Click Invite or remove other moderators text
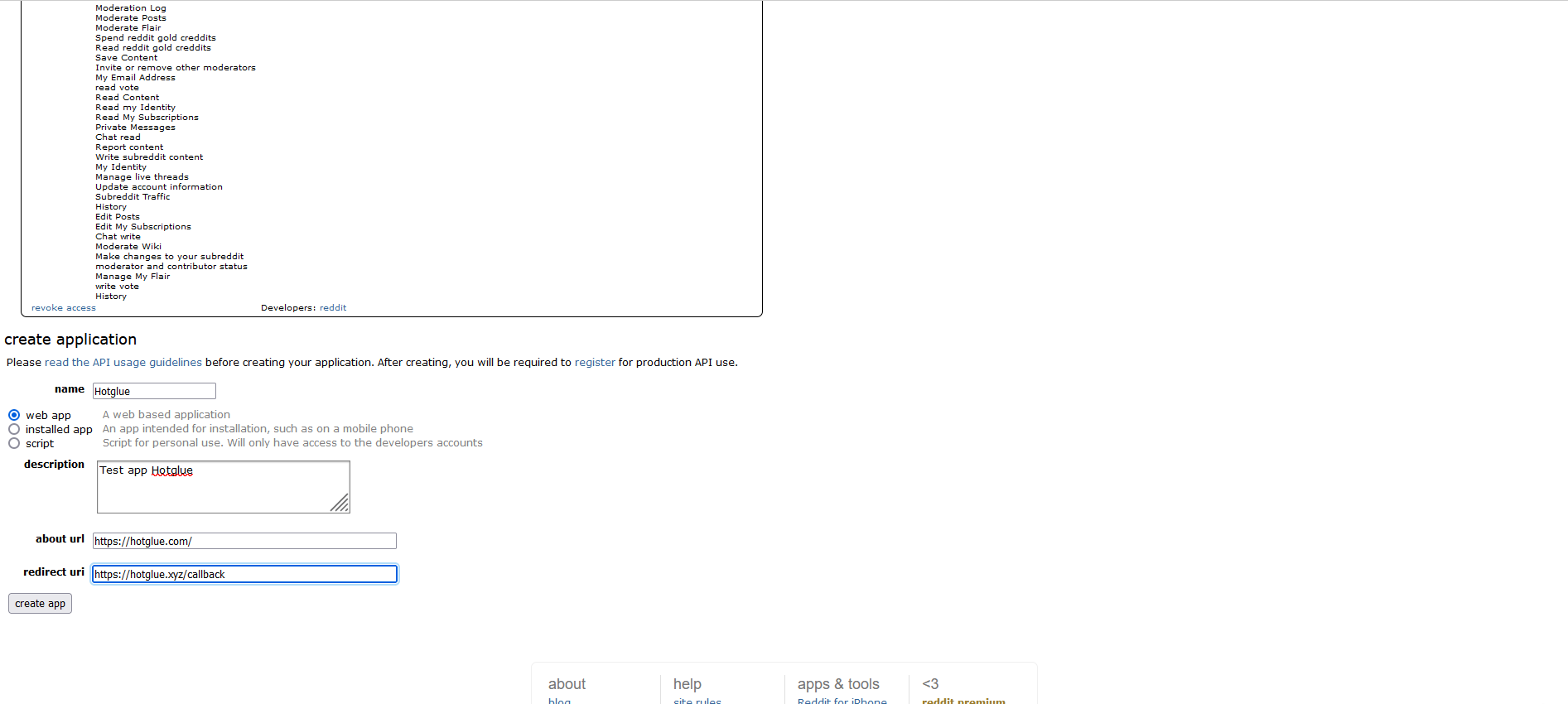 tap(176, 68)
